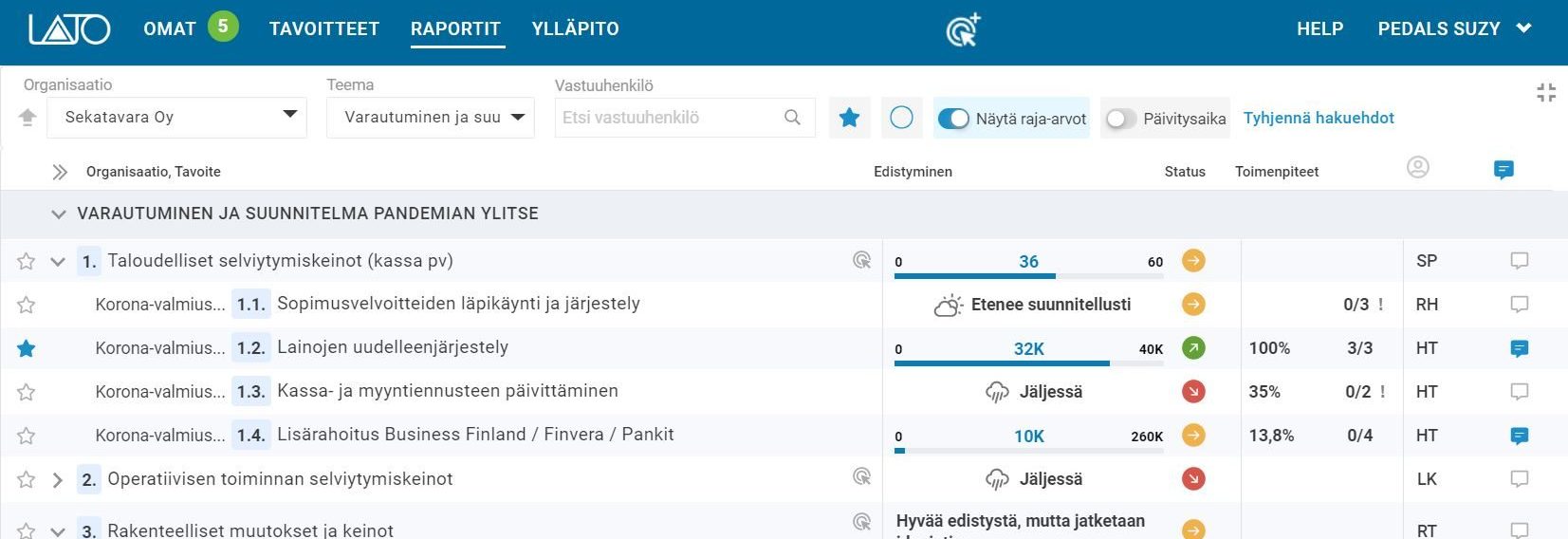1568x539 pixels.
Task: Switch to the Ylläpito tab
Action: (x=575, y=28)
